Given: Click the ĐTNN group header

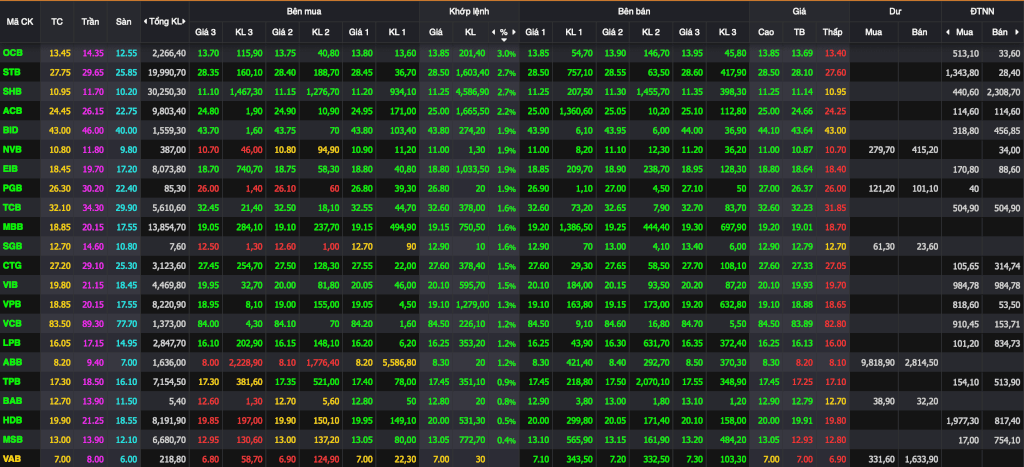Looking at the screenshot, I should pos(982,12).
